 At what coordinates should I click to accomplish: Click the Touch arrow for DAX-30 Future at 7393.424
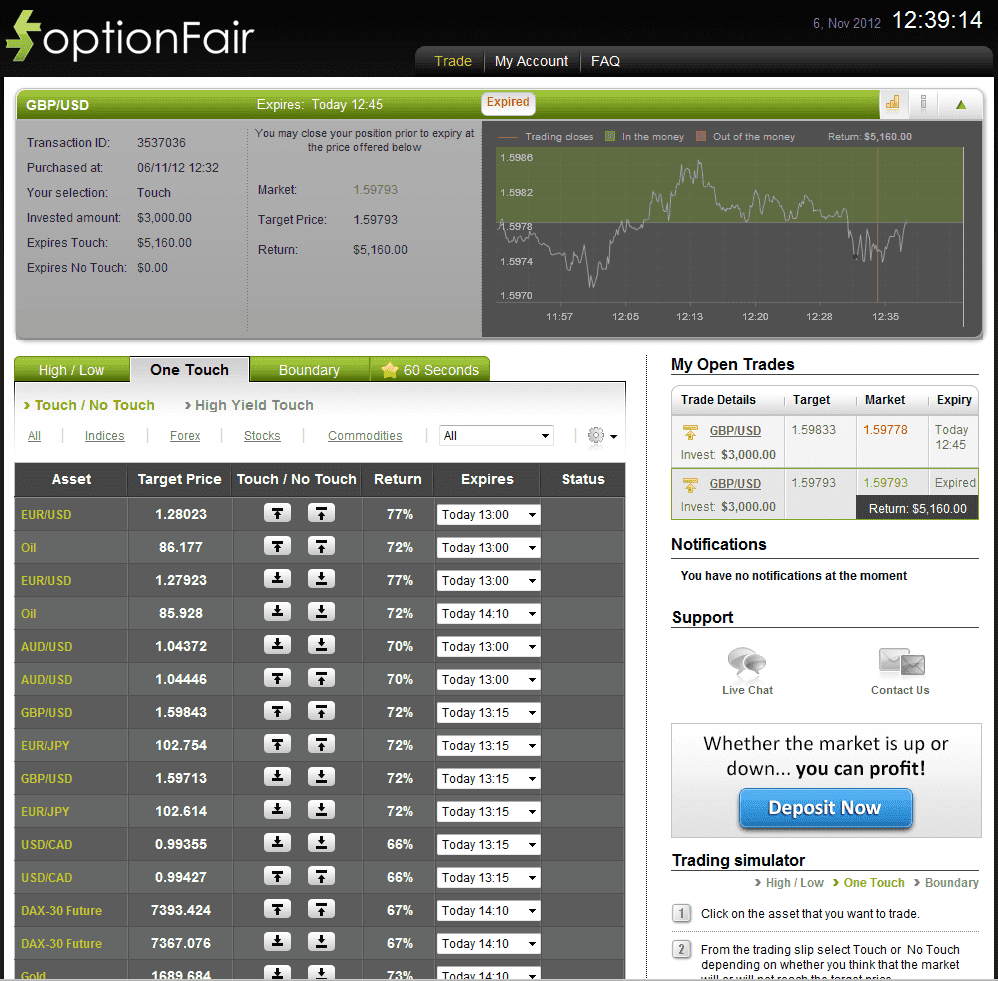(x=277, y=910)
